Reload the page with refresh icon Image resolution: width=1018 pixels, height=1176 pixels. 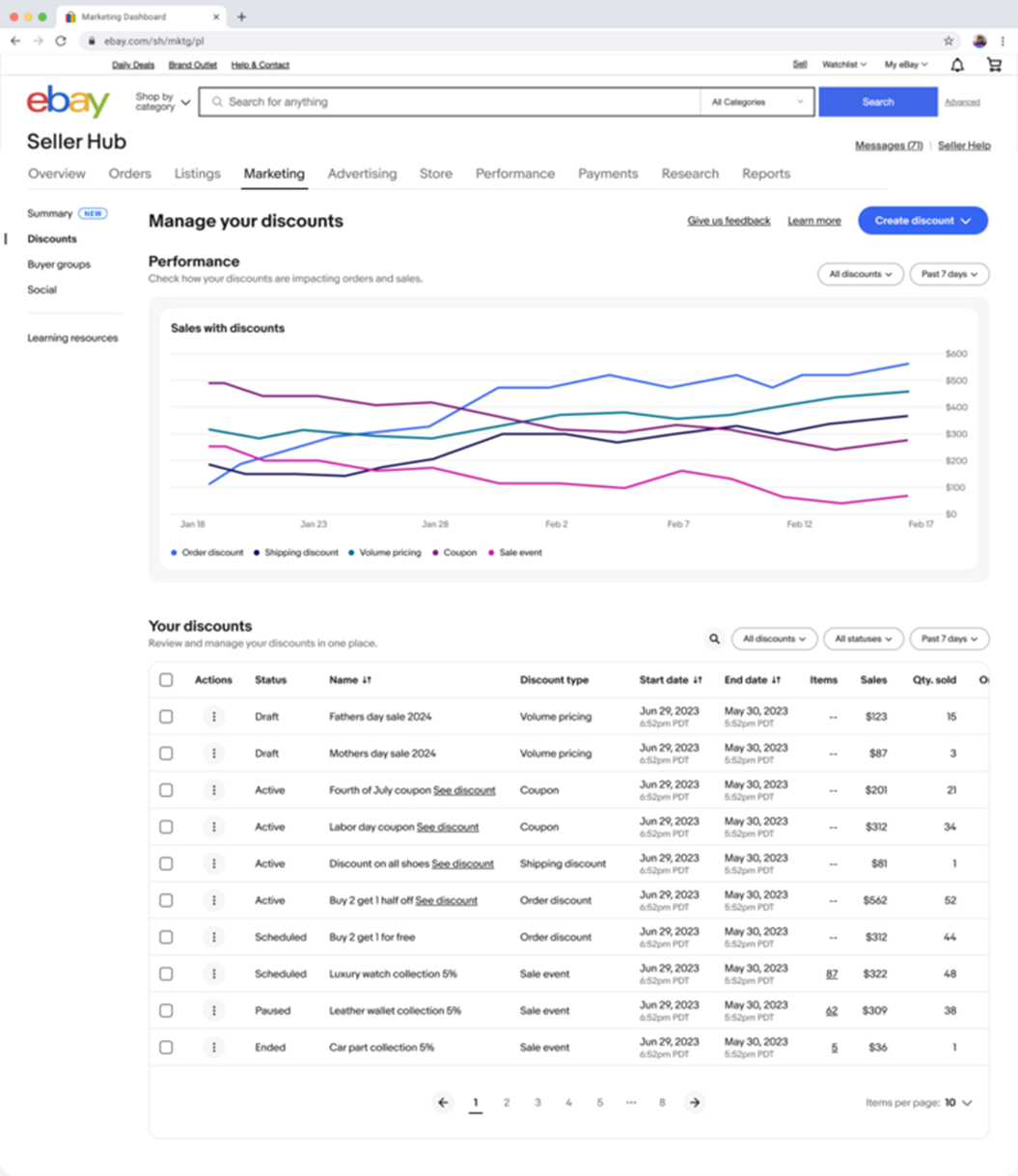tap(61, 41)
